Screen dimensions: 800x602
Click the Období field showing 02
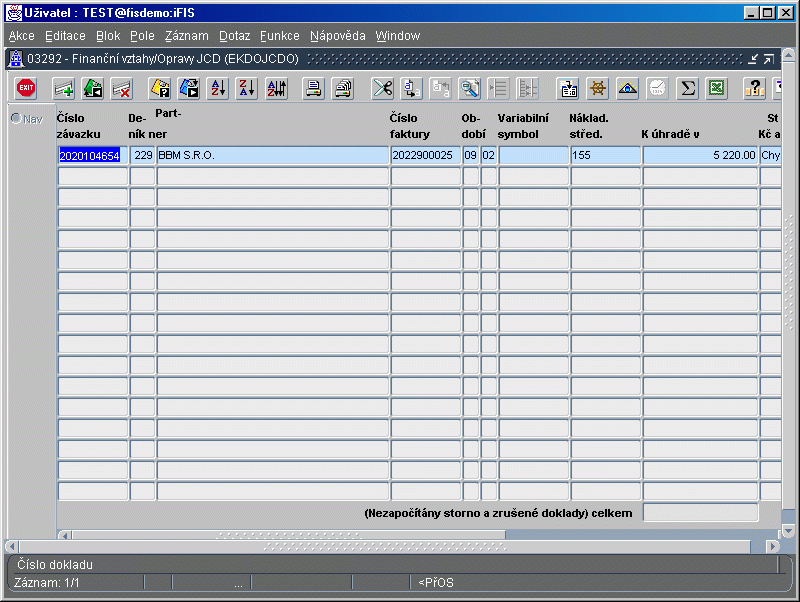489,156
